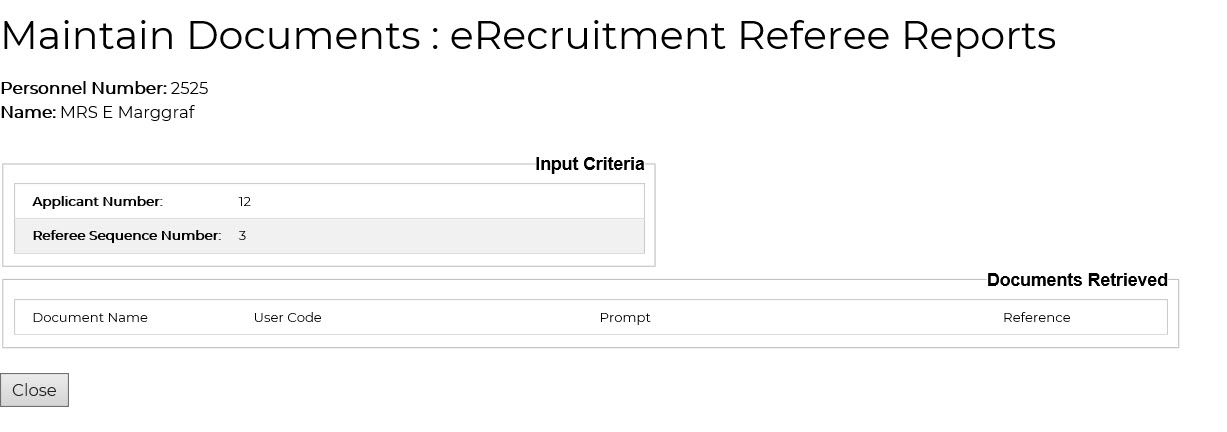Click the Documents Retrieved section legend
This screenshot has height=432, width=1227.
point(1076,280)
